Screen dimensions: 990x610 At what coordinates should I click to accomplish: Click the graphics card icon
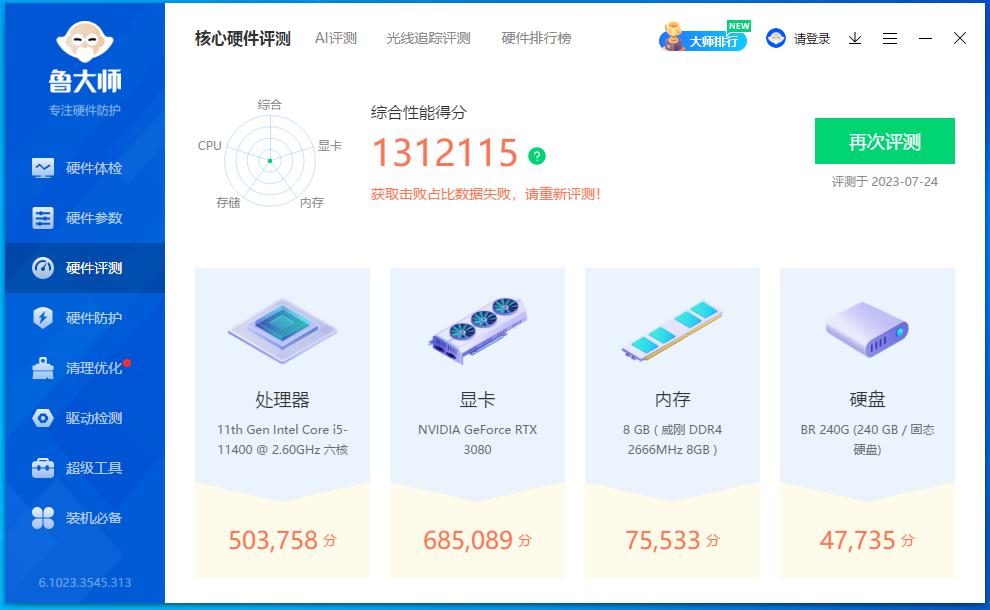point(477,330)
